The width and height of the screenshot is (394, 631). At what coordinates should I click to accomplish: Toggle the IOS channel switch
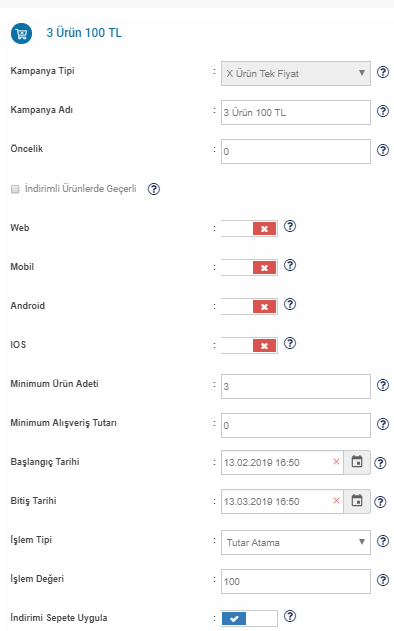[x=249, y=345]
